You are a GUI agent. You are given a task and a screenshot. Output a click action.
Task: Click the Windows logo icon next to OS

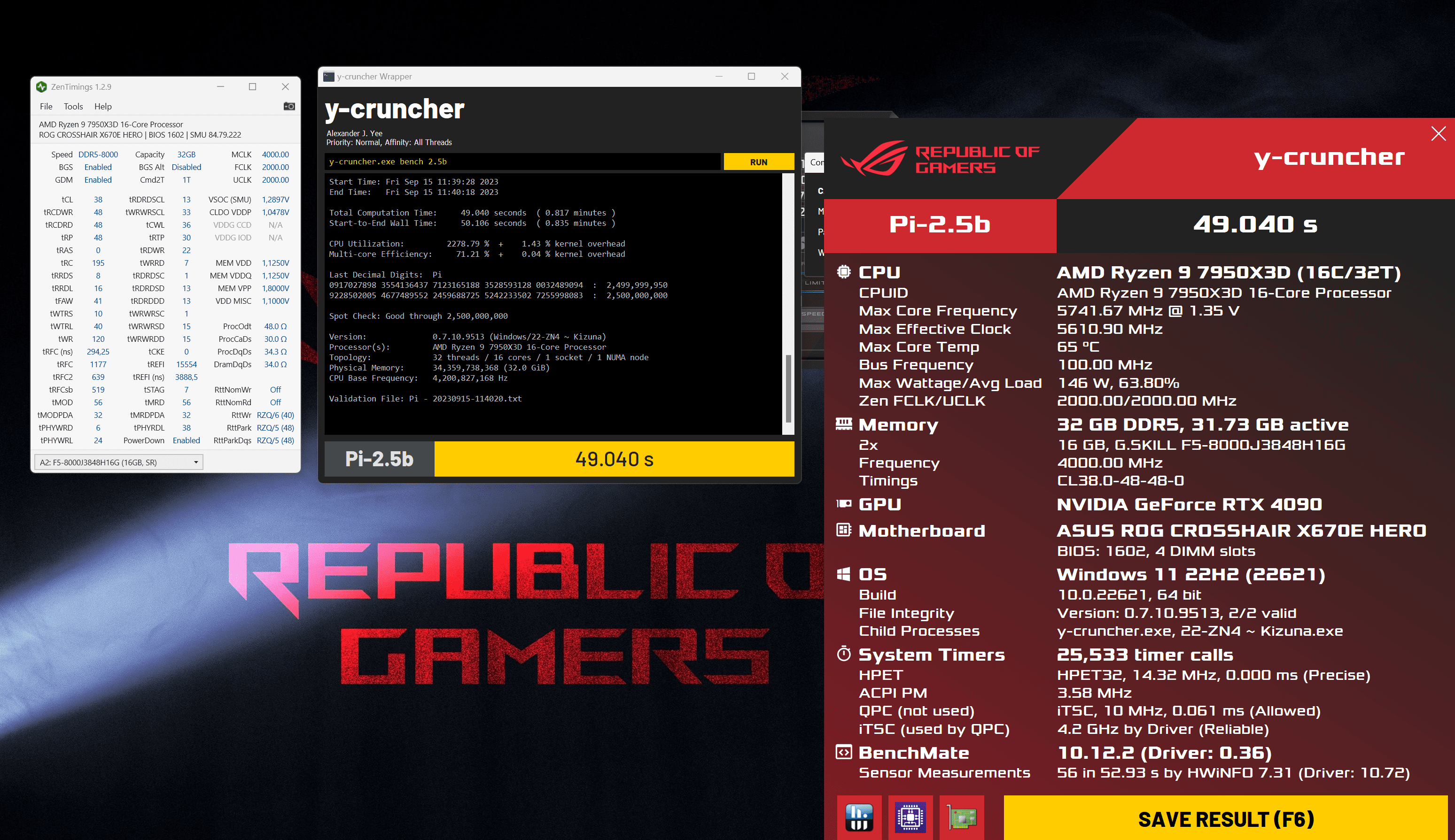coord(844,573)
